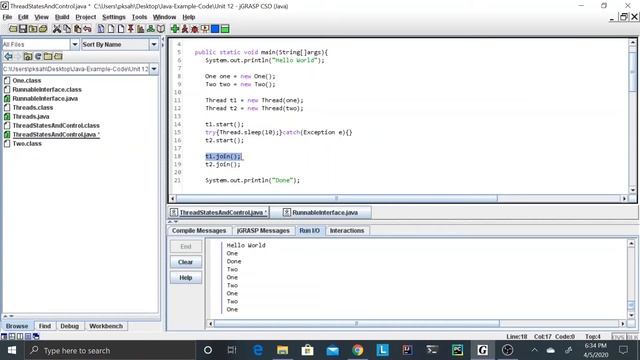Click the home folder icon in browse panel
The height and width of the screenshot is (360, 640).
28,56
